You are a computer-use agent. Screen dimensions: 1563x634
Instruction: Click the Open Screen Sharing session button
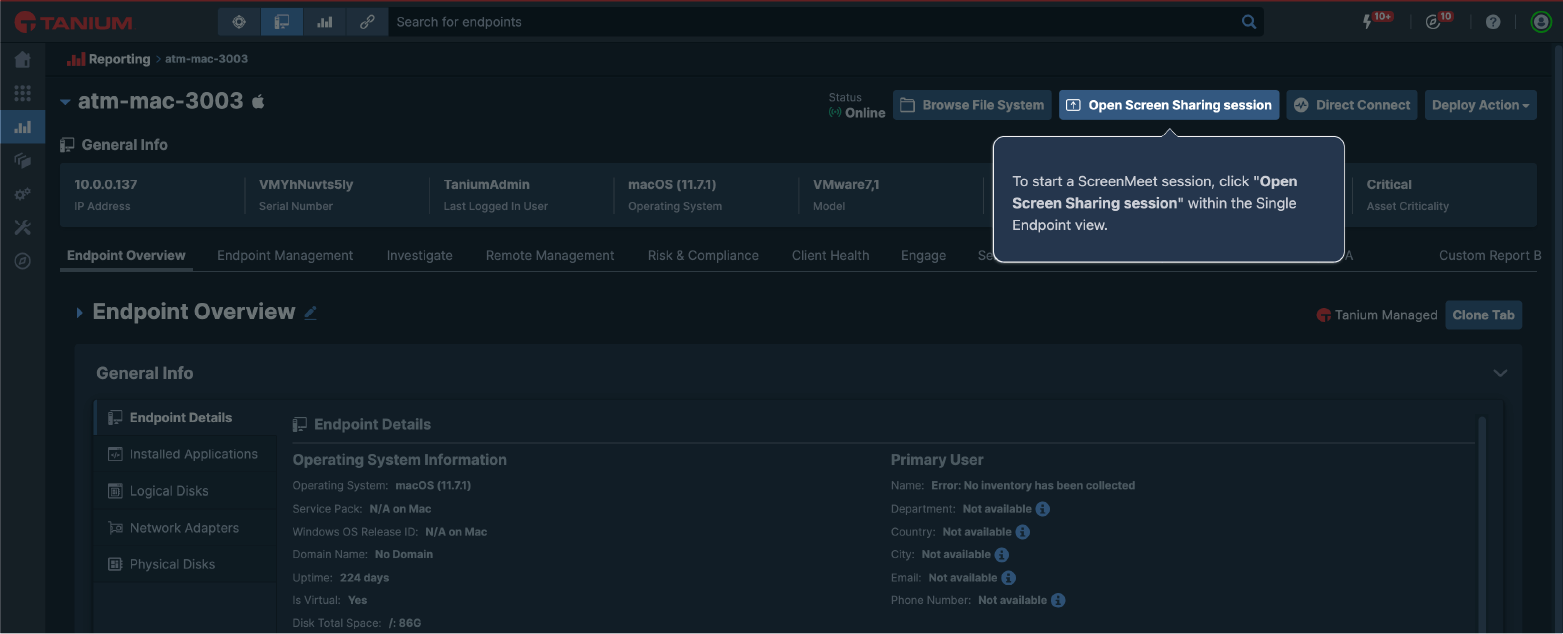click(1168, 104)
